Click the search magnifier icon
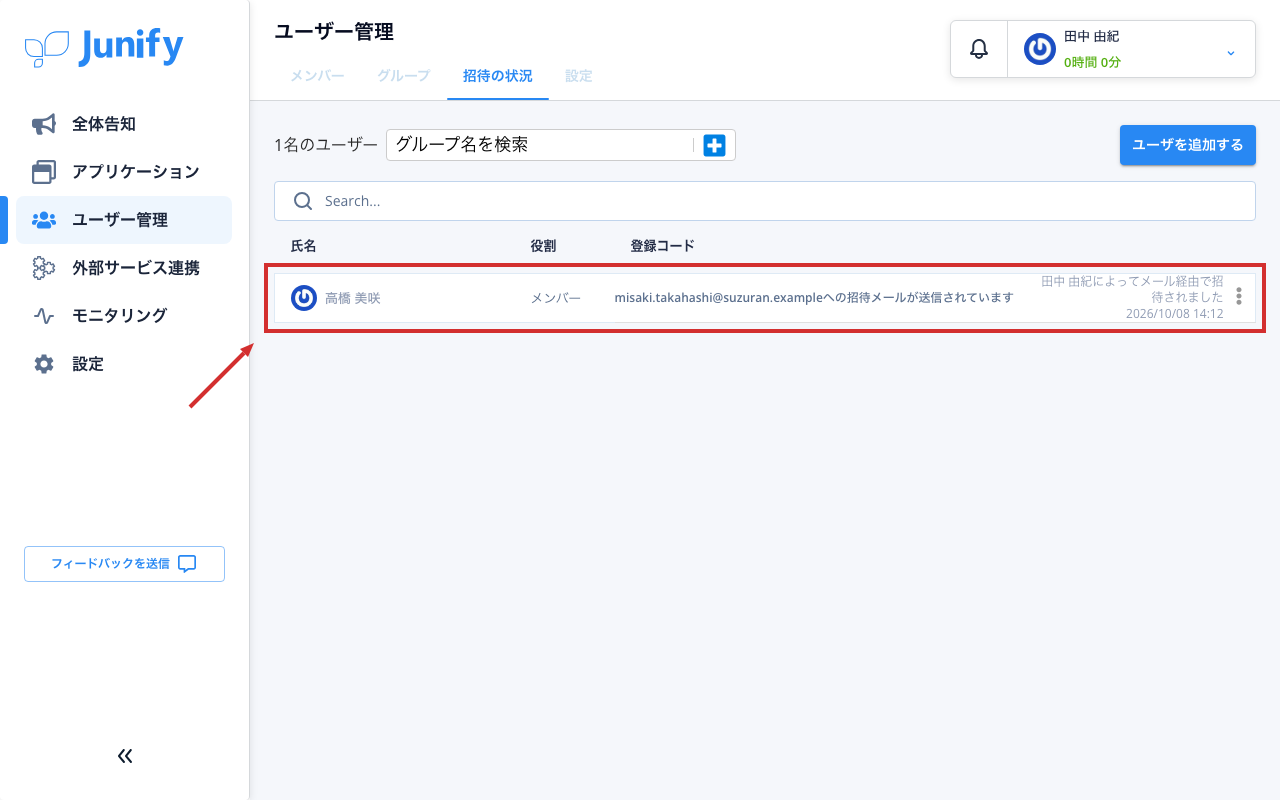1280x800 pixels. pos(303,201)
